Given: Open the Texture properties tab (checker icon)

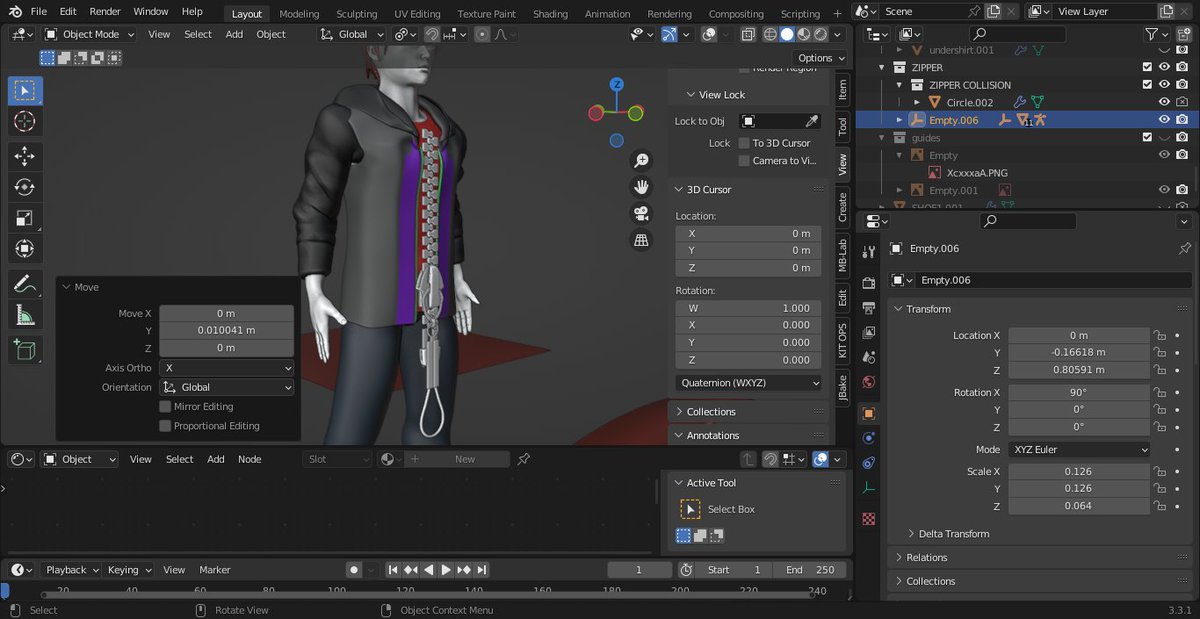Looking at the screenshot, I should [868, 519].
